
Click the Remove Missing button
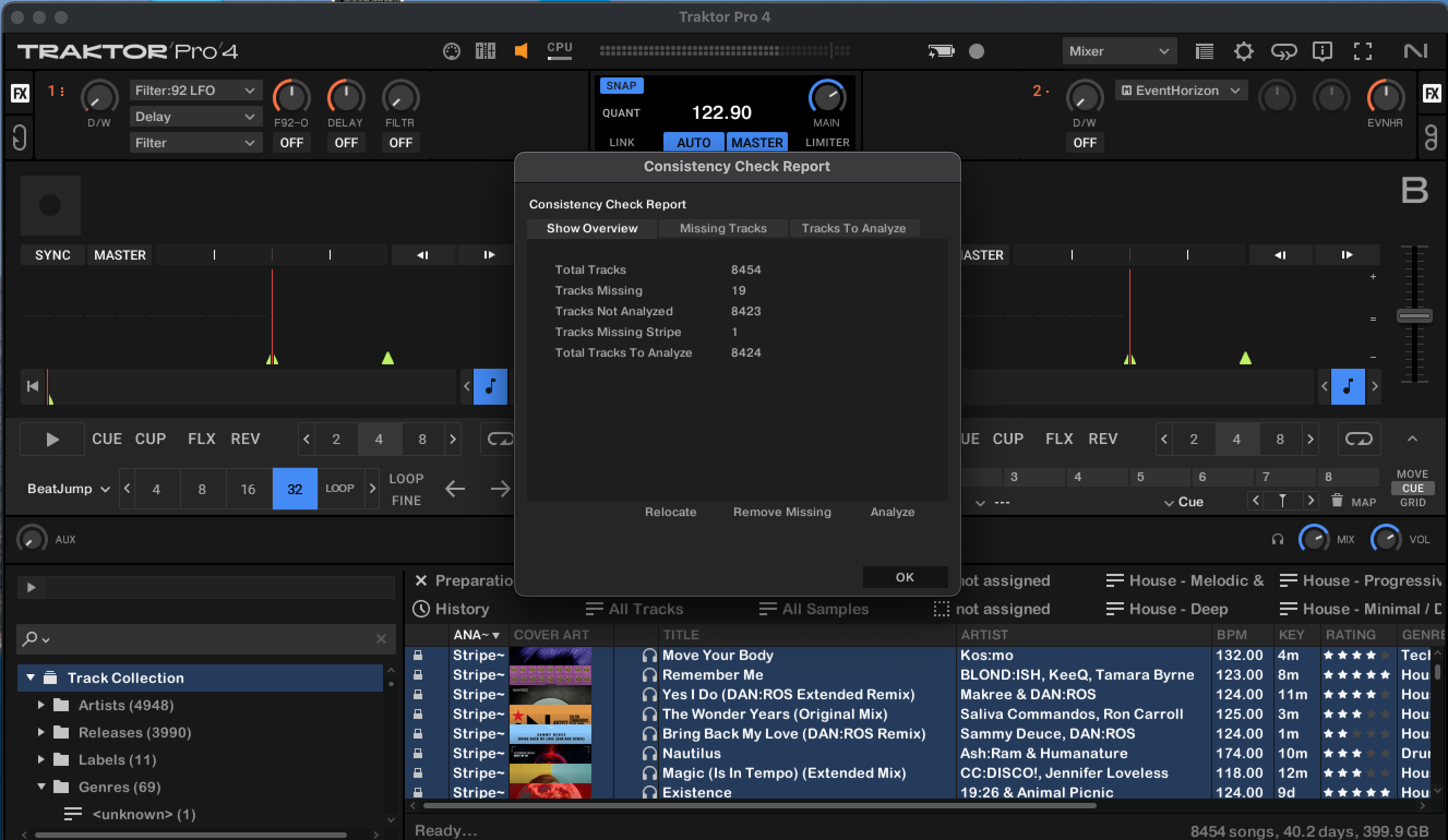point(781,512)
